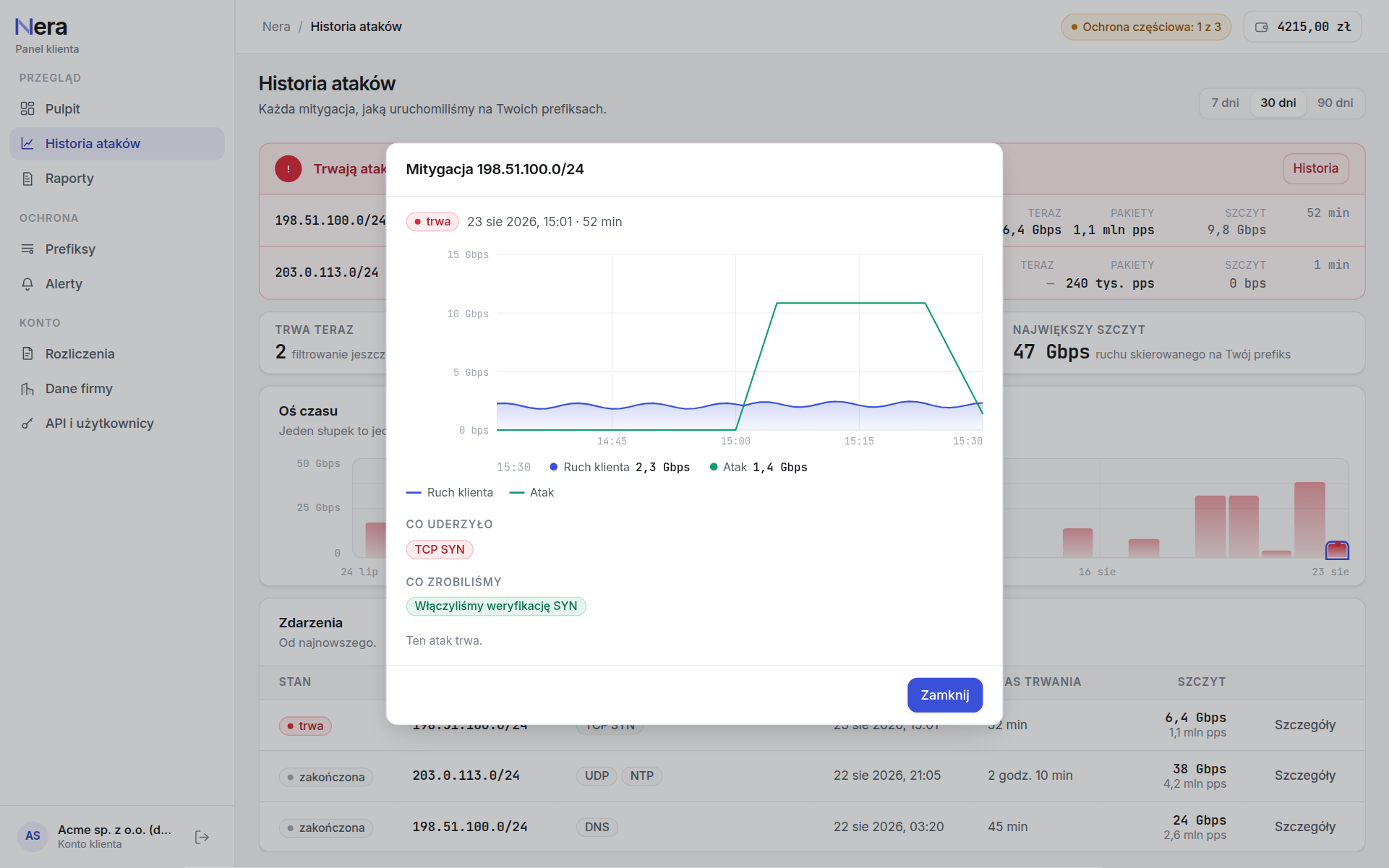Close the mitigation dialog with Zamknij
The image size is (1389, 868).
click(945, 695)
